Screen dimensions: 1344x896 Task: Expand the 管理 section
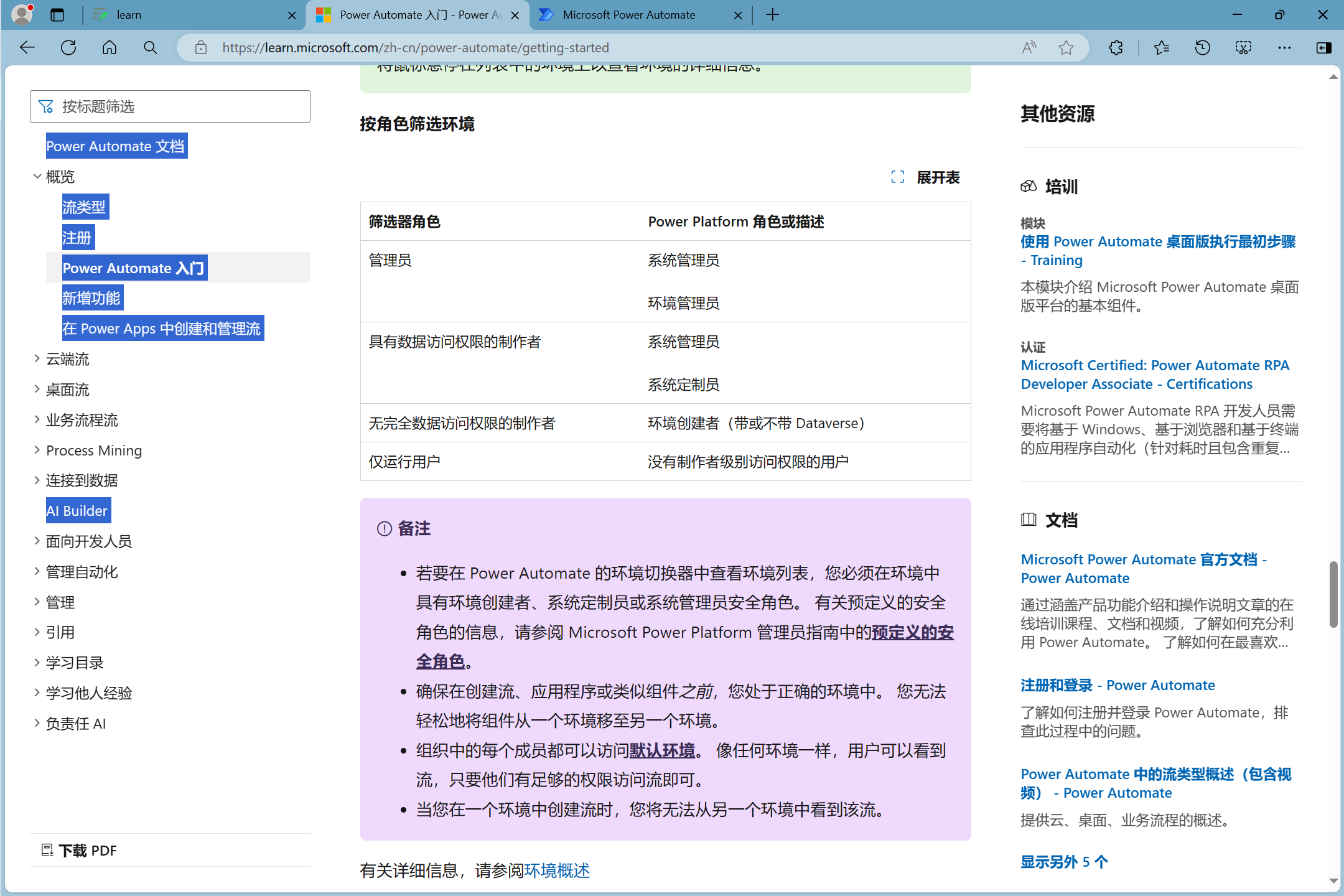coord(37,601)
